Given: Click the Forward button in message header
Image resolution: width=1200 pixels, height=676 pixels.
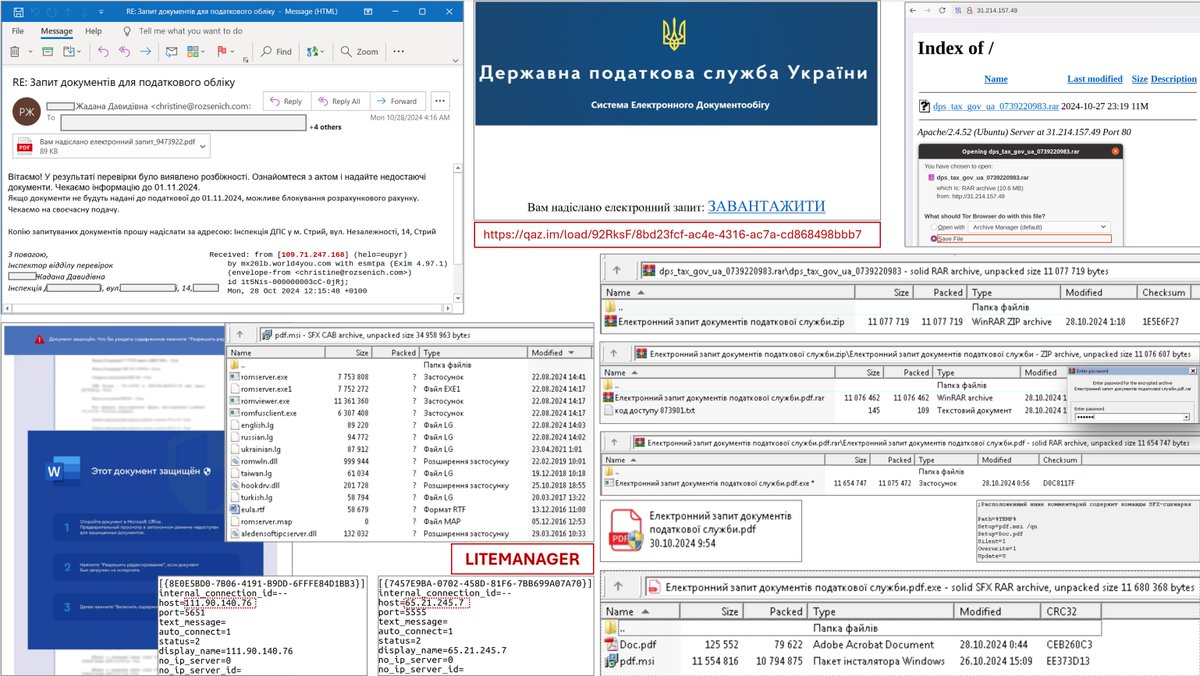Looking at the screenshot, I should [397, 101].
